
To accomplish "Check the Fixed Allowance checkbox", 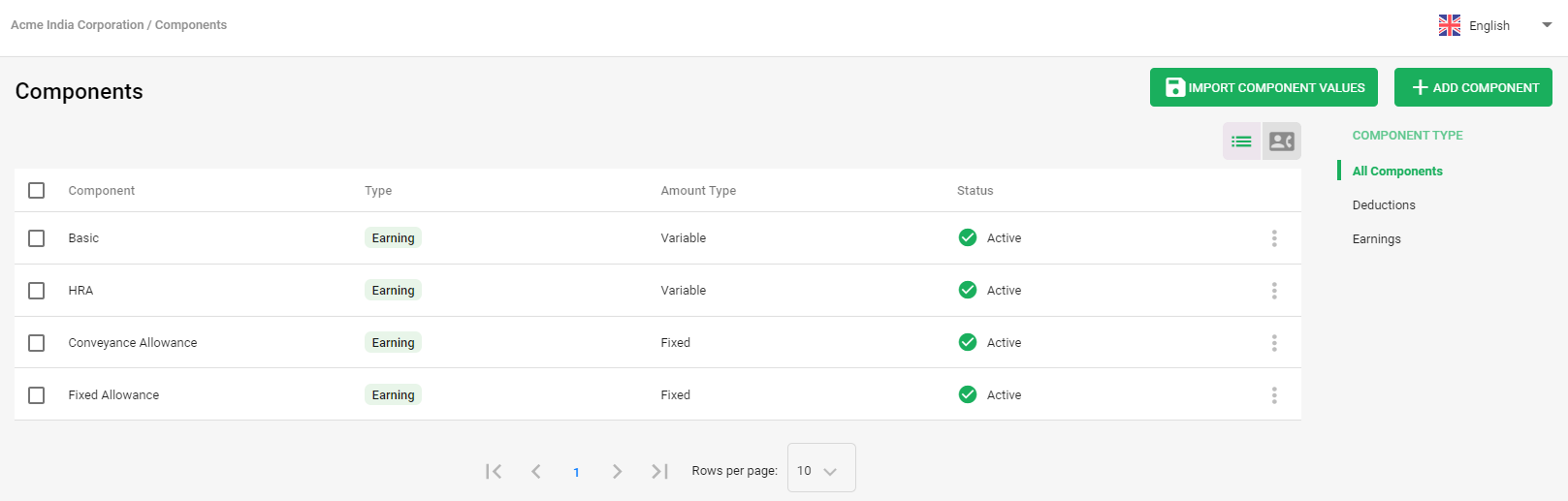I will pyautogui.click(x=37, y=395).
